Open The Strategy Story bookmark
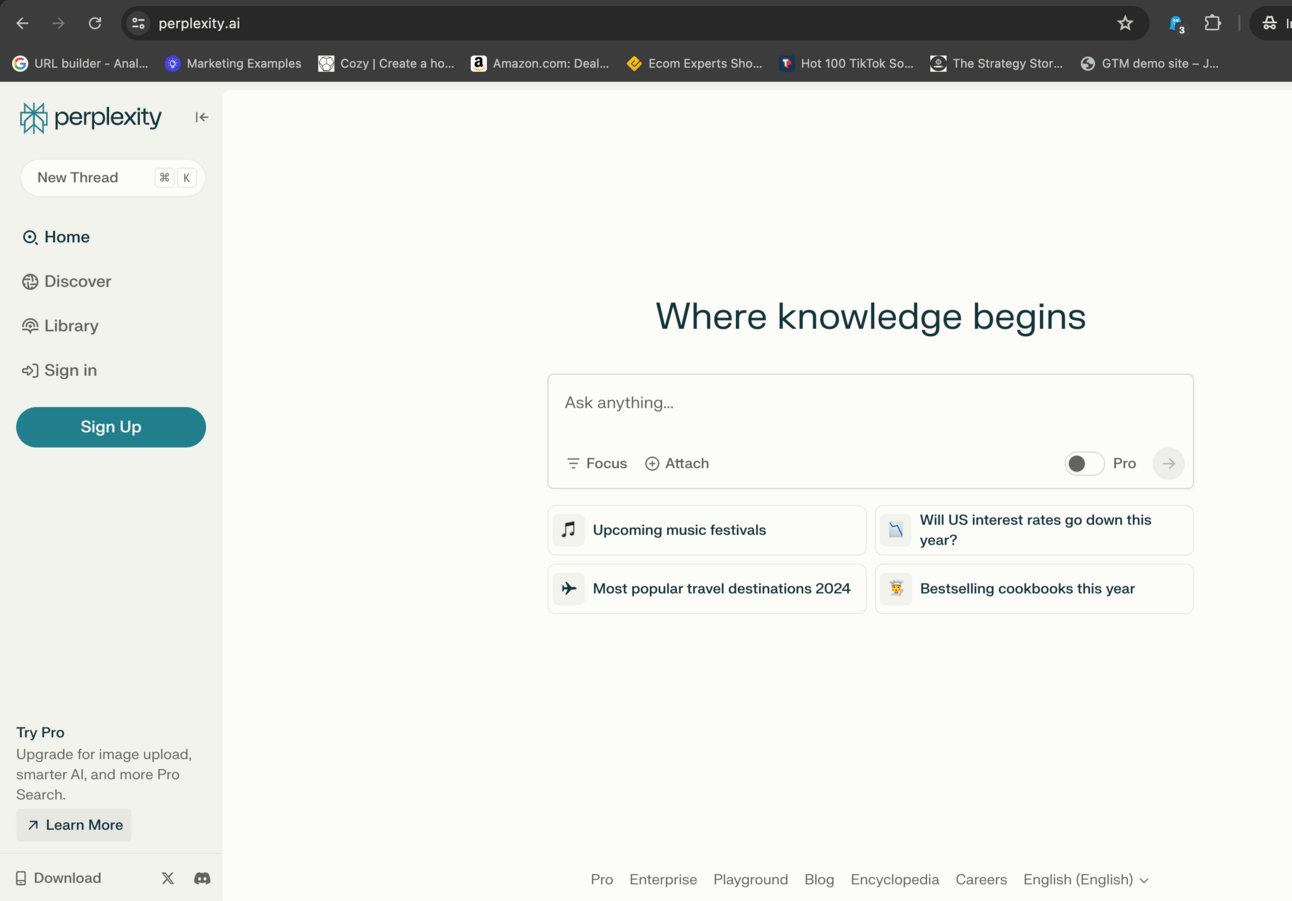 (997, 63)
